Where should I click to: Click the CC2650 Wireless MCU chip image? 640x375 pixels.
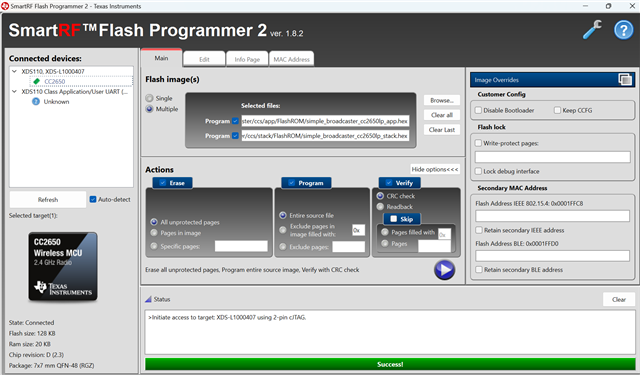pos(63,267)
